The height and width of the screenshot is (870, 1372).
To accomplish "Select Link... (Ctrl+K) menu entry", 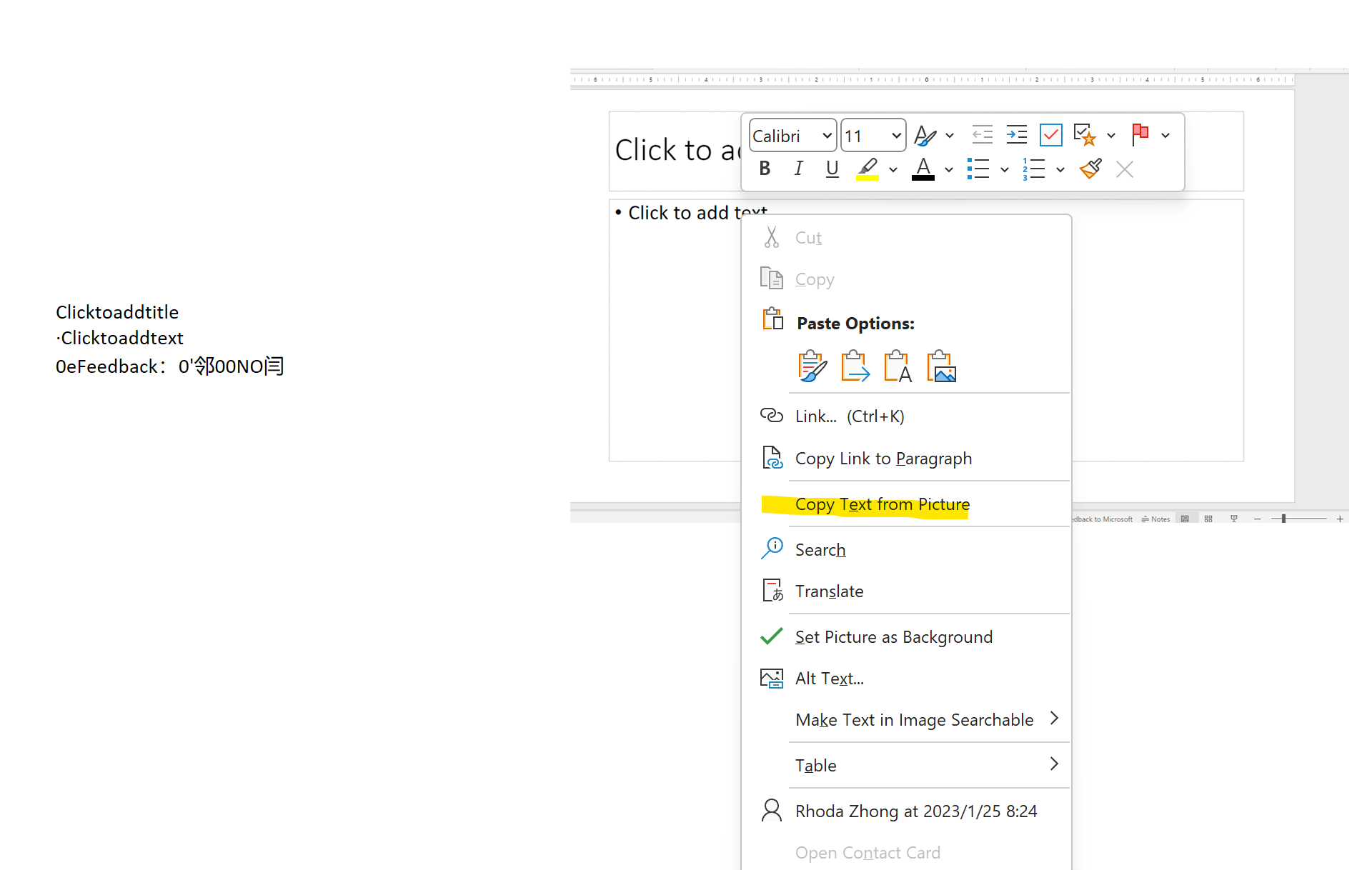I will tap(906, 416).
